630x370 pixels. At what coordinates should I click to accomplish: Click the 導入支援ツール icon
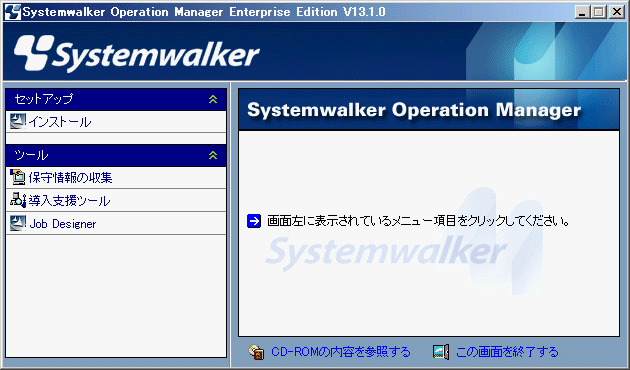point(18,200)
